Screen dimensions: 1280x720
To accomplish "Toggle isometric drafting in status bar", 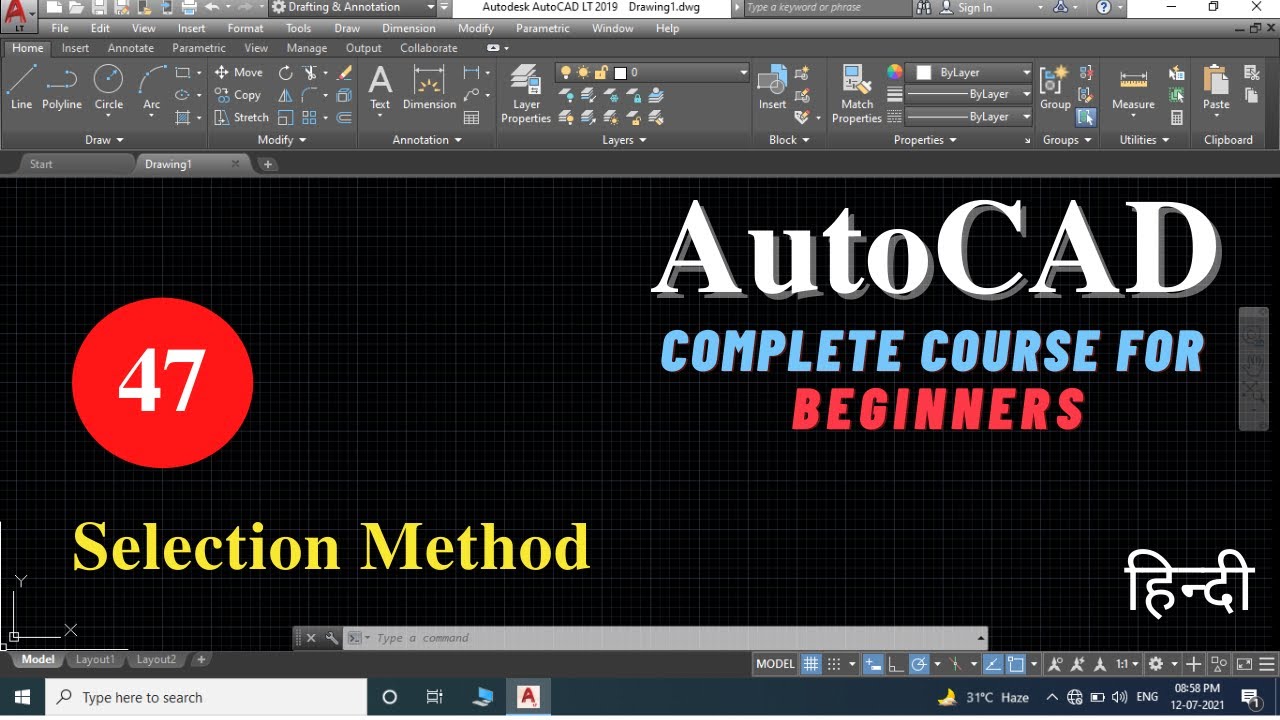I will [x=957, y=664].
